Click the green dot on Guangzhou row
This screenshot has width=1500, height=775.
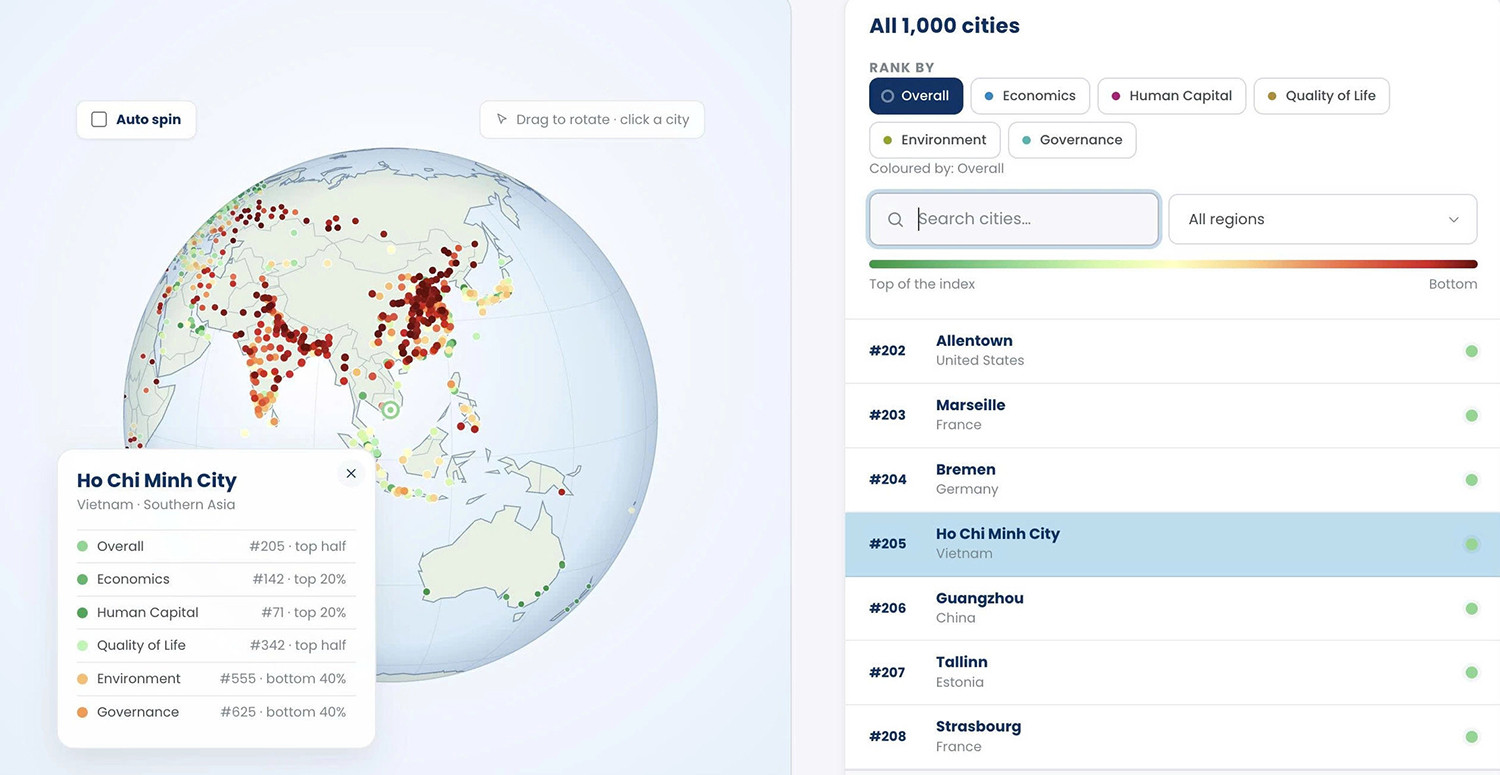coord(1471,608)
